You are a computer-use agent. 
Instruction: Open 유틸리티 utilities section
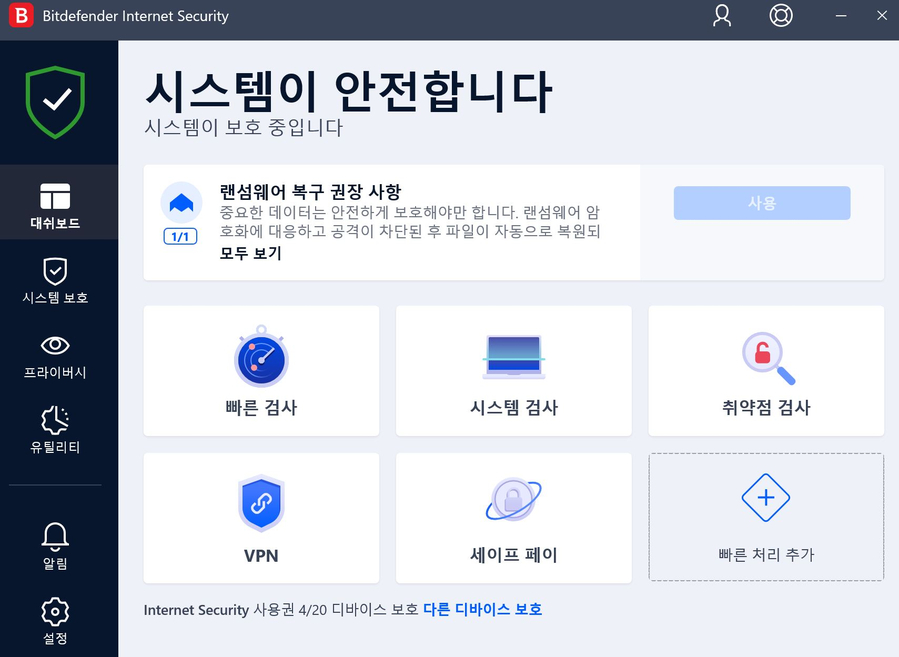pos(55,430)
